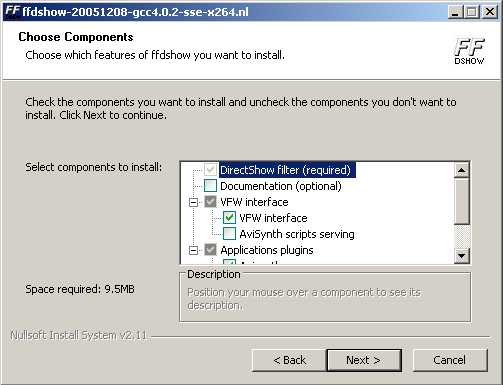
Task: Select DirectShow filter (required) item
Action: pyautogui.click(x=286, y=170)
